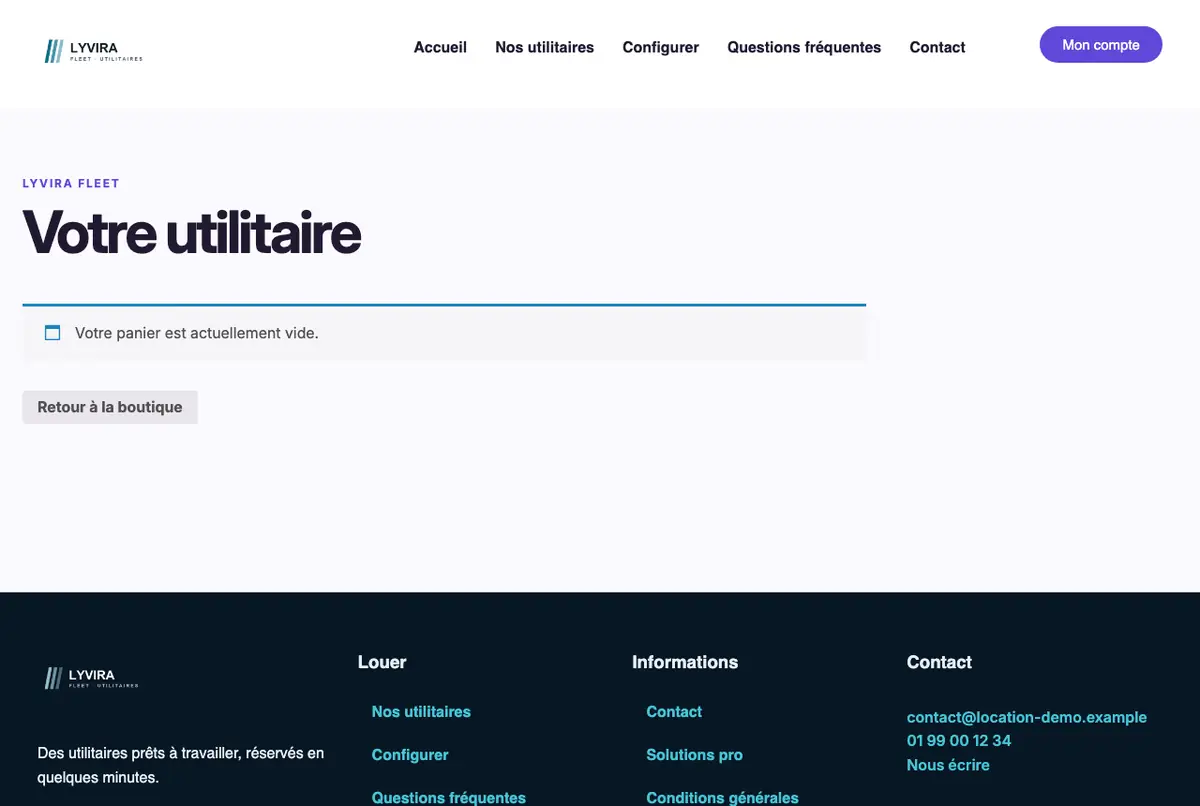This screenshot has height=806, width=1200.
Task: Open the Accueil menu item
Action: click(440, 47)
